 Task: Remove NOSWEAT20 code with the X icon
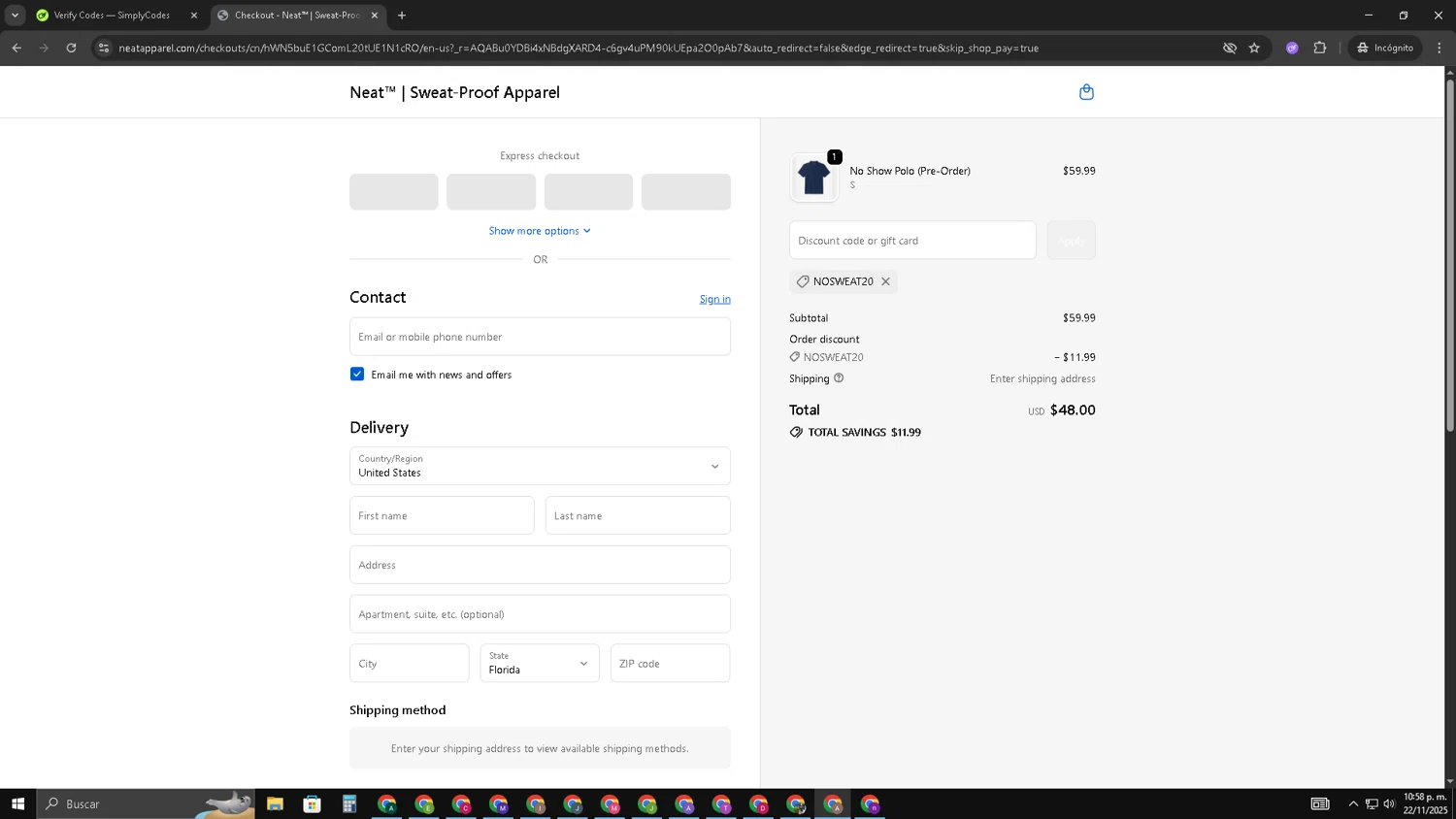[885, 281]
